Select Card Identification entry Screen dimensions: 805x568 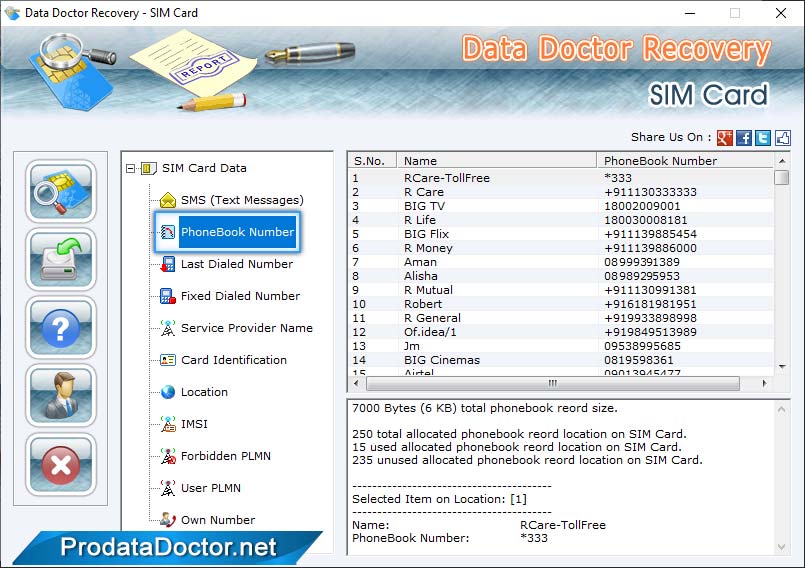[234, 360]
